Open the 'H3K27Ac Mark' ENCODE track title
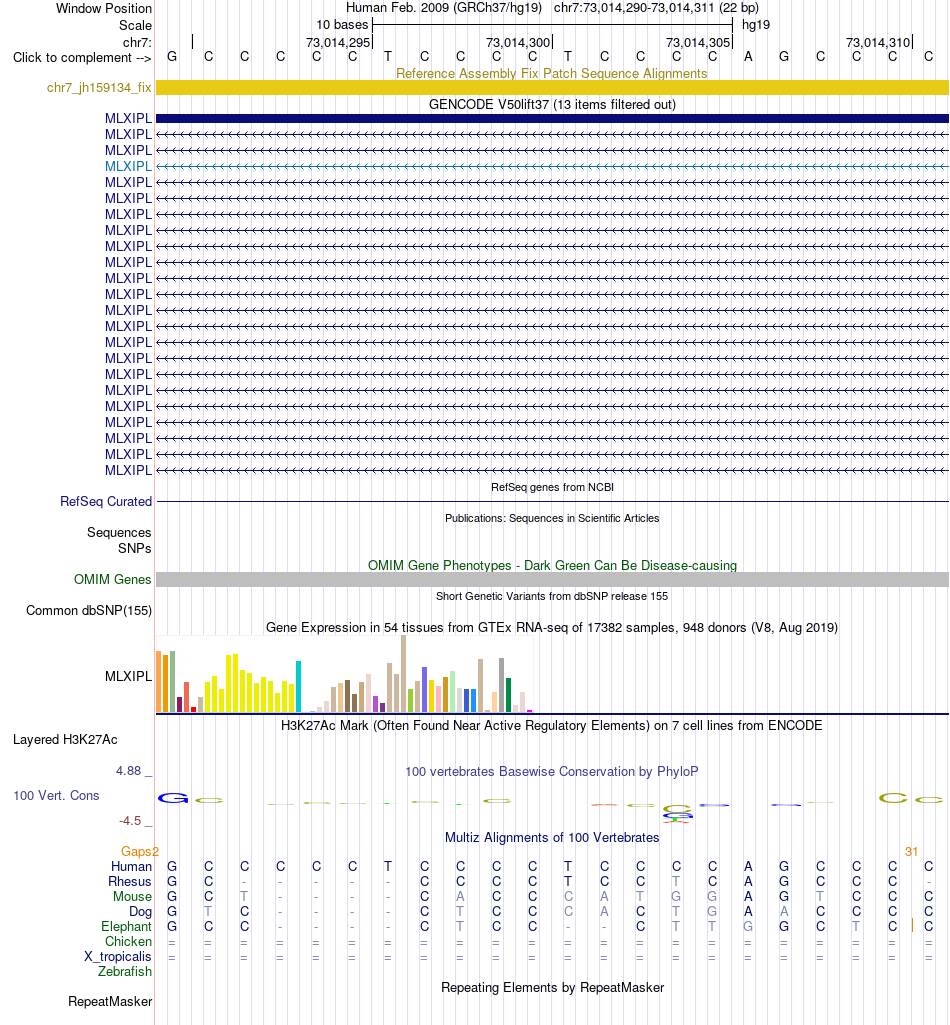The height and width of the screenshot is (1025, 950). coord(552,726)
